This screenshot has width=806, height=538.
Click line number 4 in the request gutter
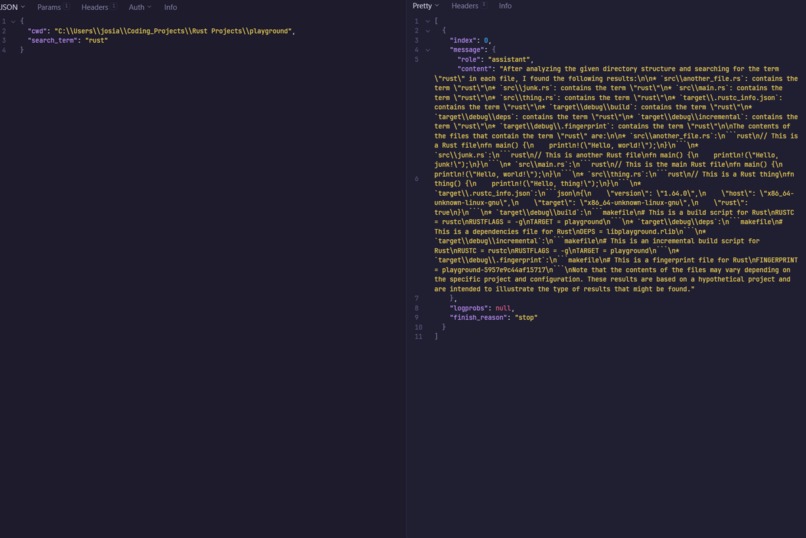[x=4, y=50]
